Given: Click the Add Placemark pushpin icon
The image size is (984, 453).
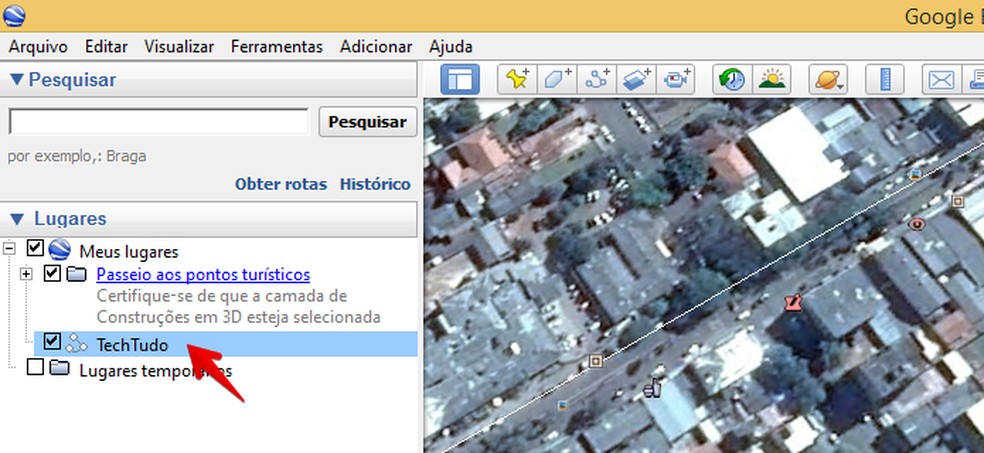Looking at the screenshot, I should click(x=518, y=80).
